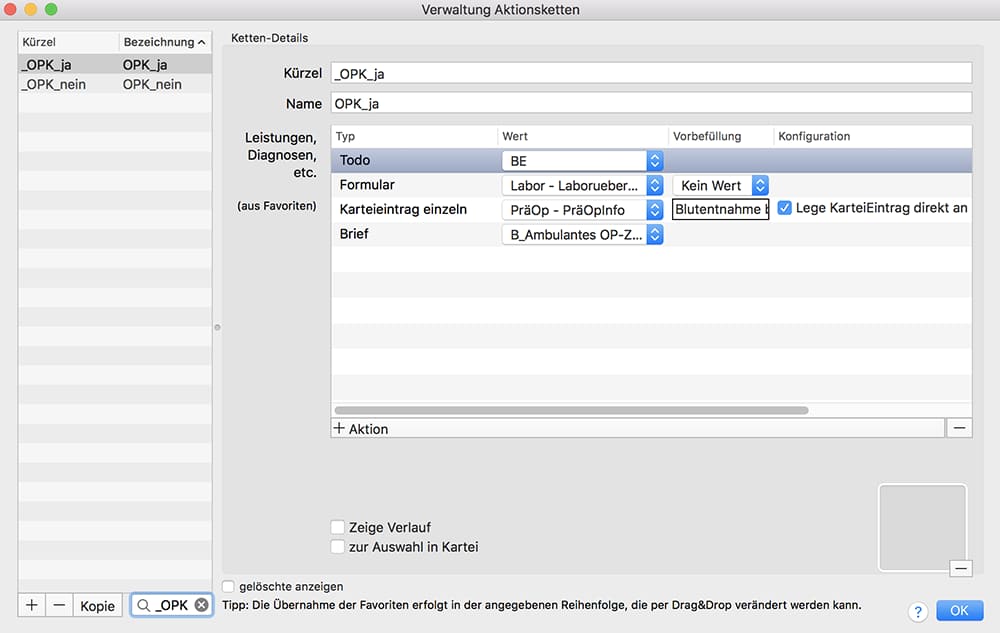Screen dimensions: 1000x633
Task: Remove selected action using minus button
Action: [959, 428]
